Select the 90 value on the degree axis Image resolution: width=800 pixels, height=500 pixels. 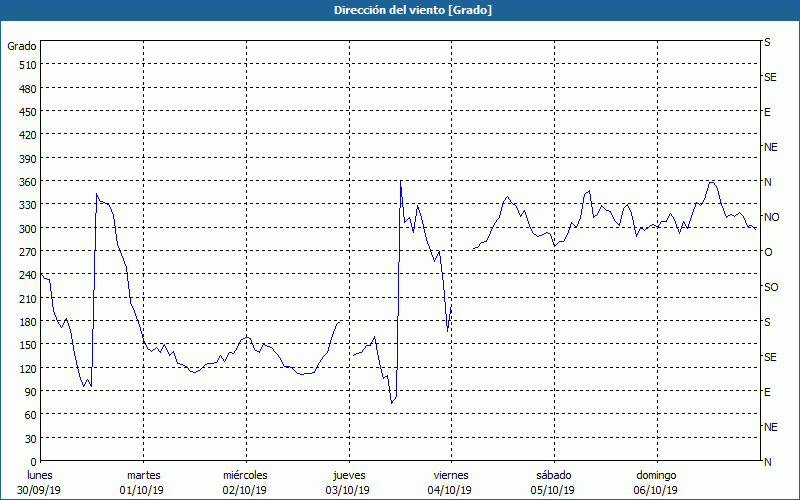[31, 392]
